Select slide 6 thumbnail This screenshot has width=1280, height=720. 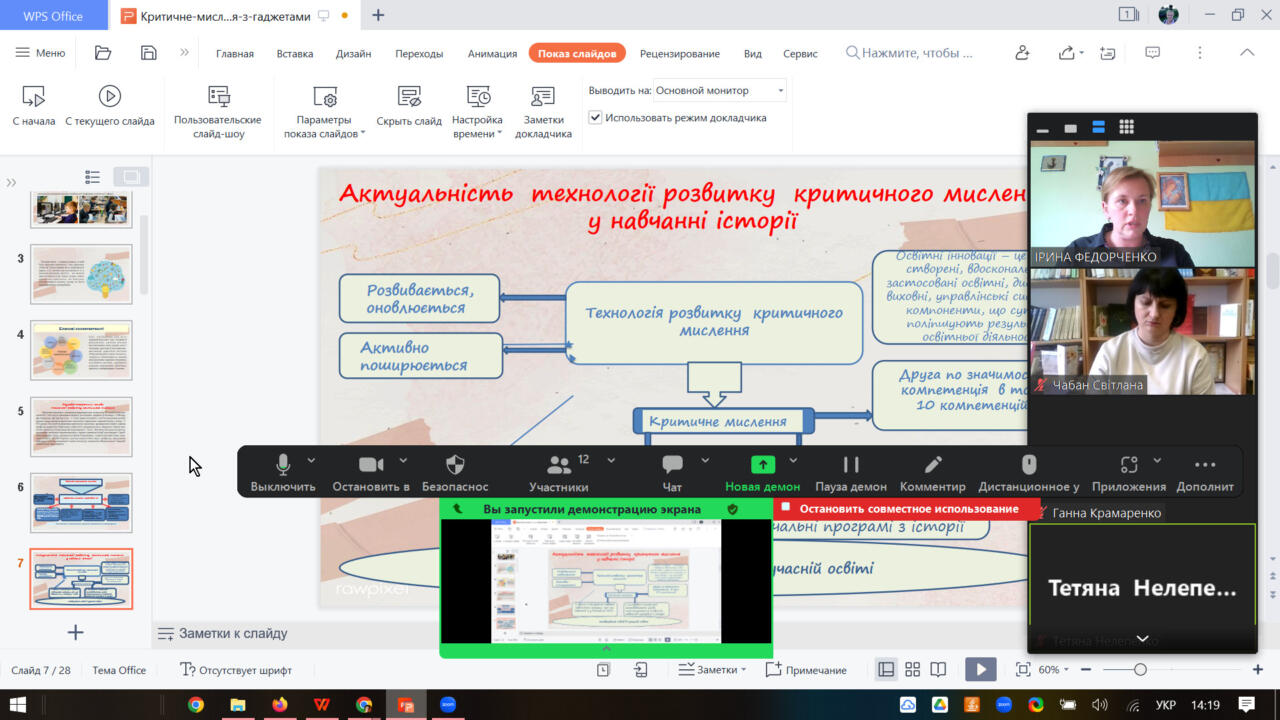(x=81, y=503)
